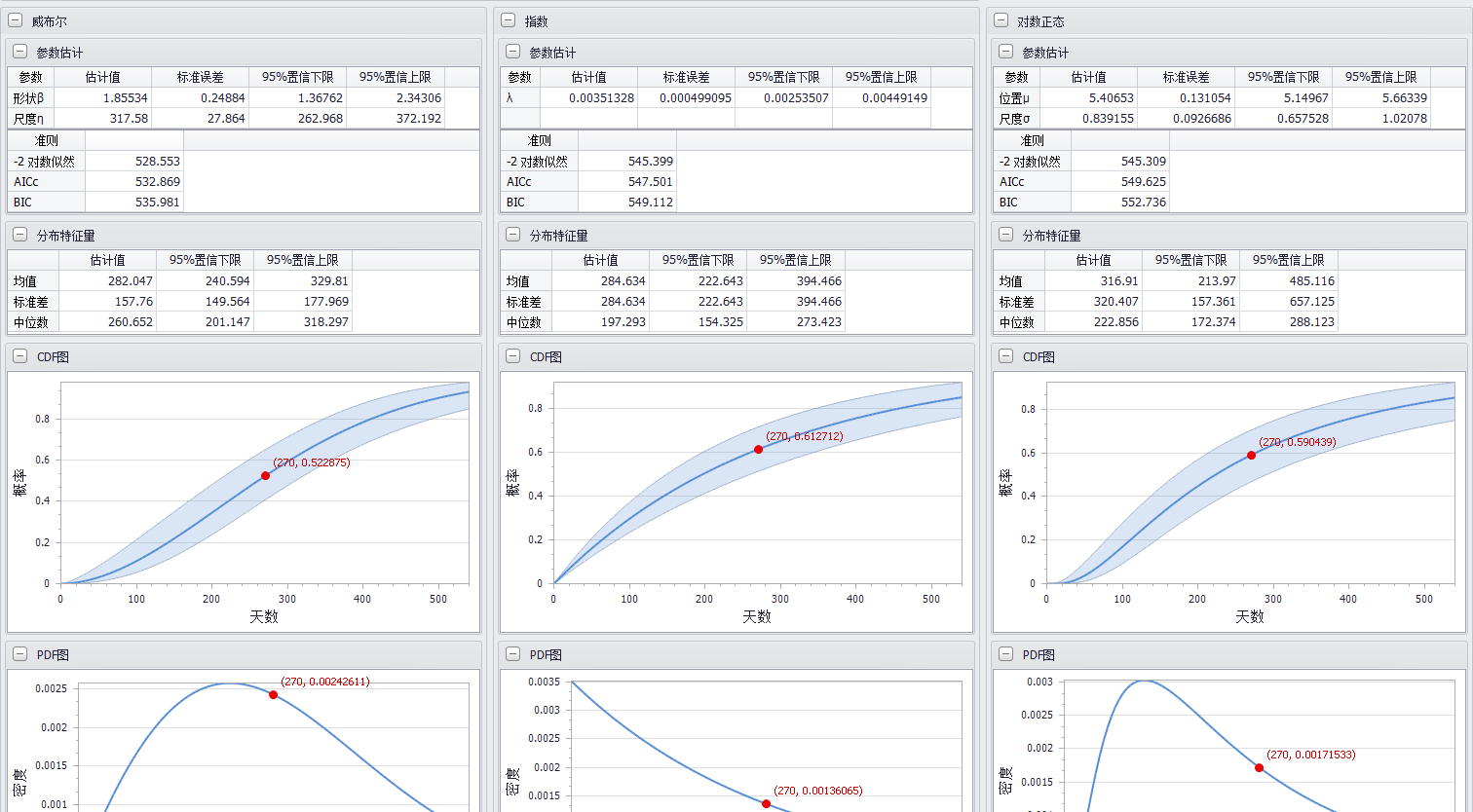
Task: Collapse the 指数 distribution panel
Action: click(508, 21)
